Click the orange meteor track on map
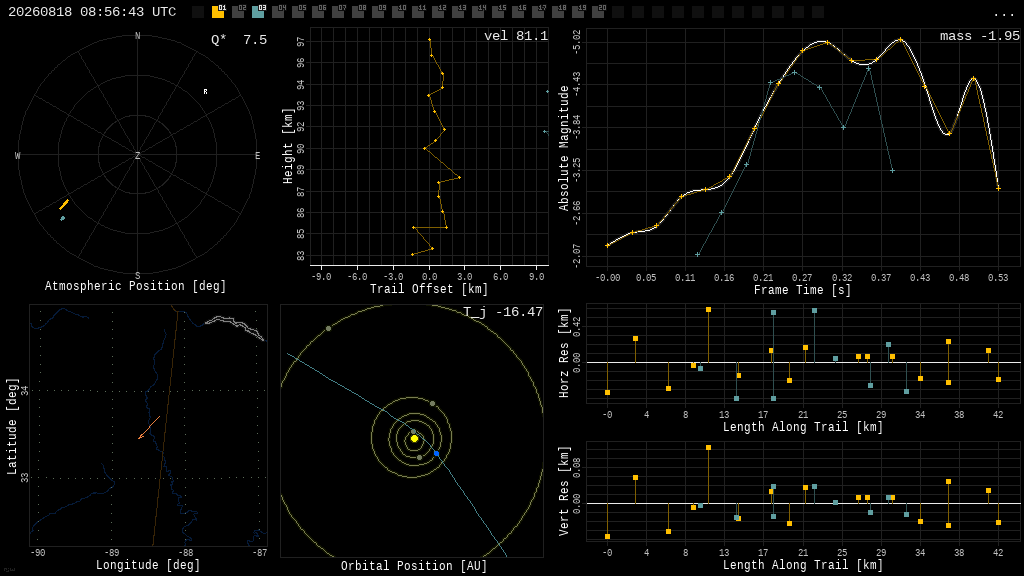Viewport: 1024px width, 576px height. [149, 428]
